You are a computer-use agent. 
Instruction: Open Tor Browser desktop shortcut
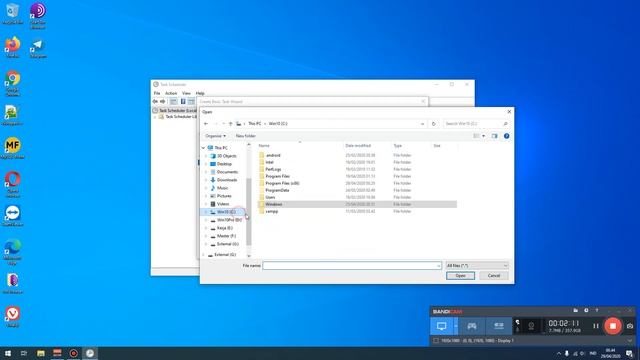[38, 15]
